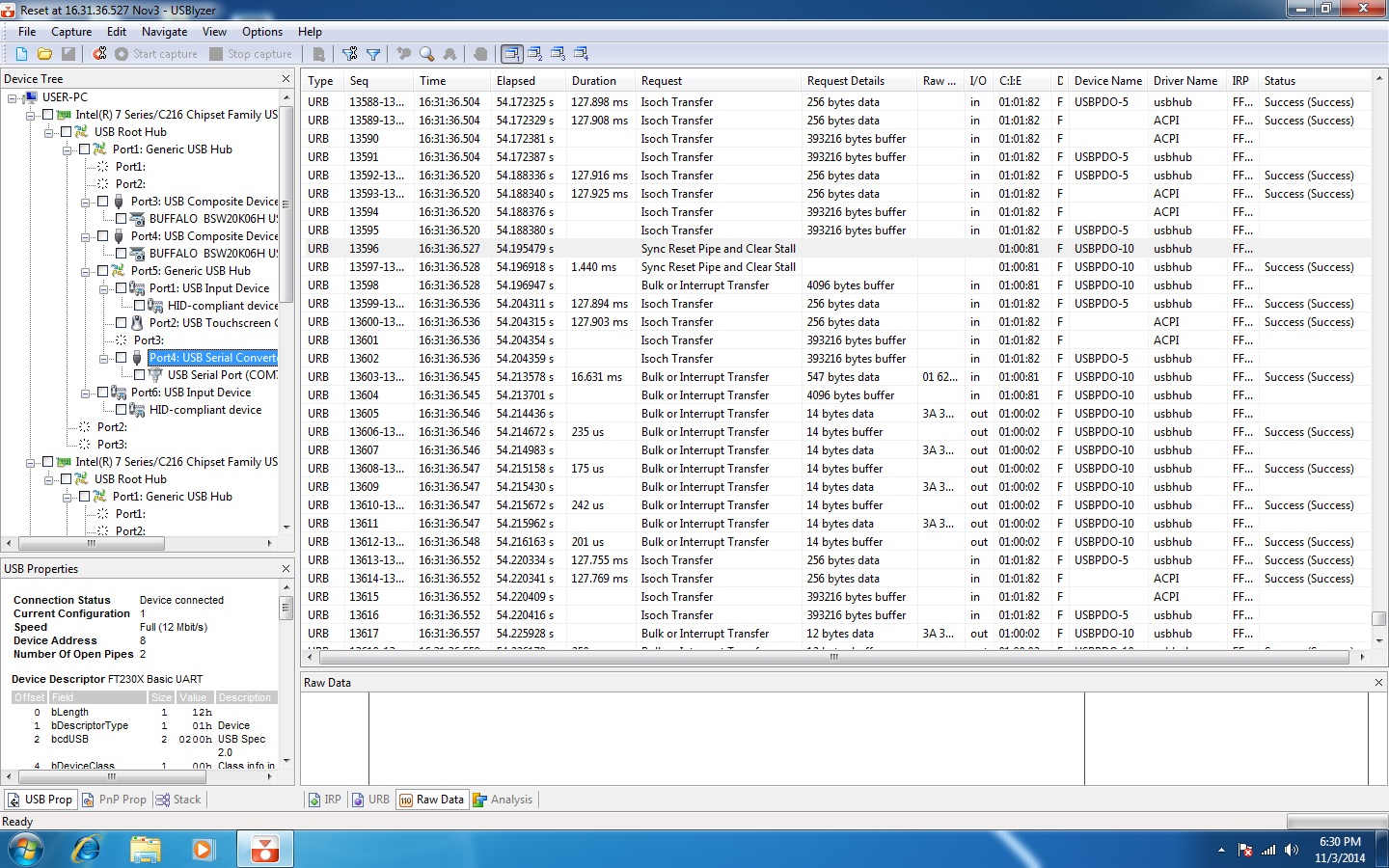The height and width of the screenshot is (868, 1389).
Task: Sort by the Elapsed column header
Action: click(529, 81)
